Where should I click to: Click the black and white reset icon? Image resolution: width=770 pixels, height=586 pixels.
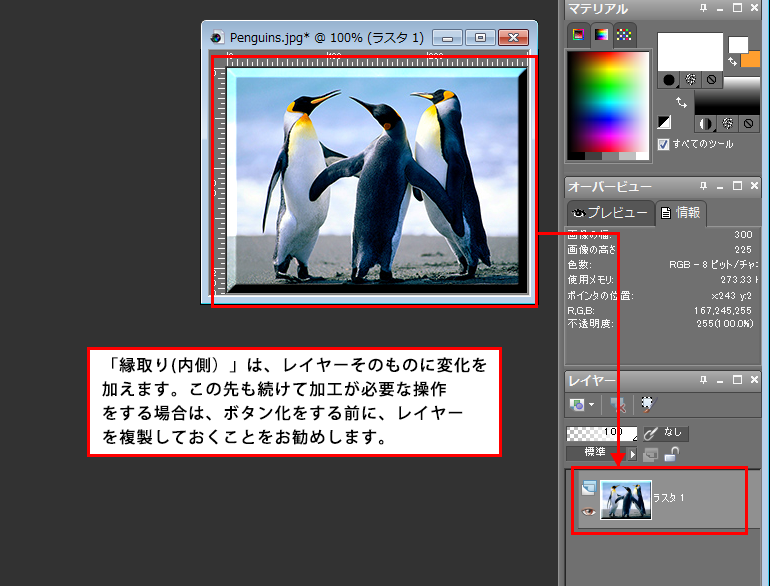coord(664,122)
